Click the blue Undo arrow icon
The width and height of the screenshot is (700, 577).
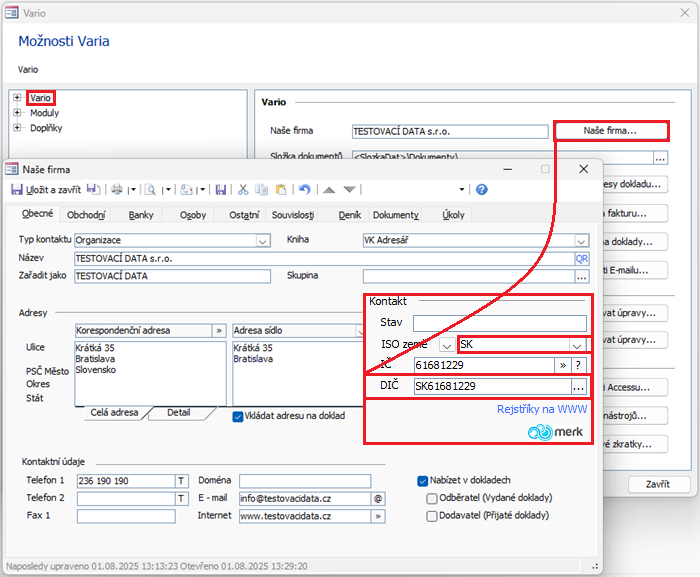(304, 190)
